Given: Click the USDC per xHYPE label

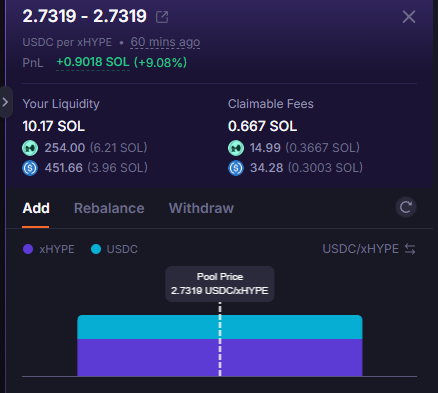Looking at the screenshot, I should pyautogui.click(x=67, y=42).
